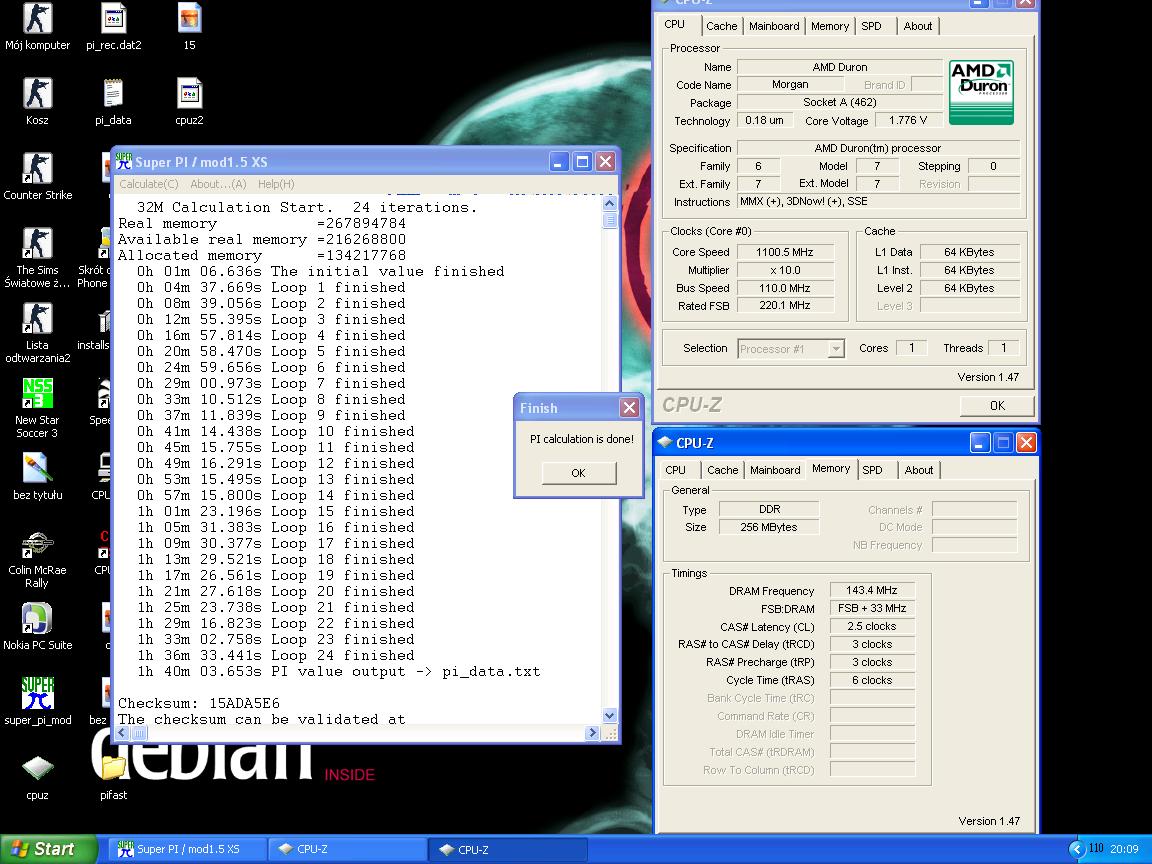This screenshot has width=1152, height=864.
Task: Open pi_data text file icon
Action: (113, 101)
